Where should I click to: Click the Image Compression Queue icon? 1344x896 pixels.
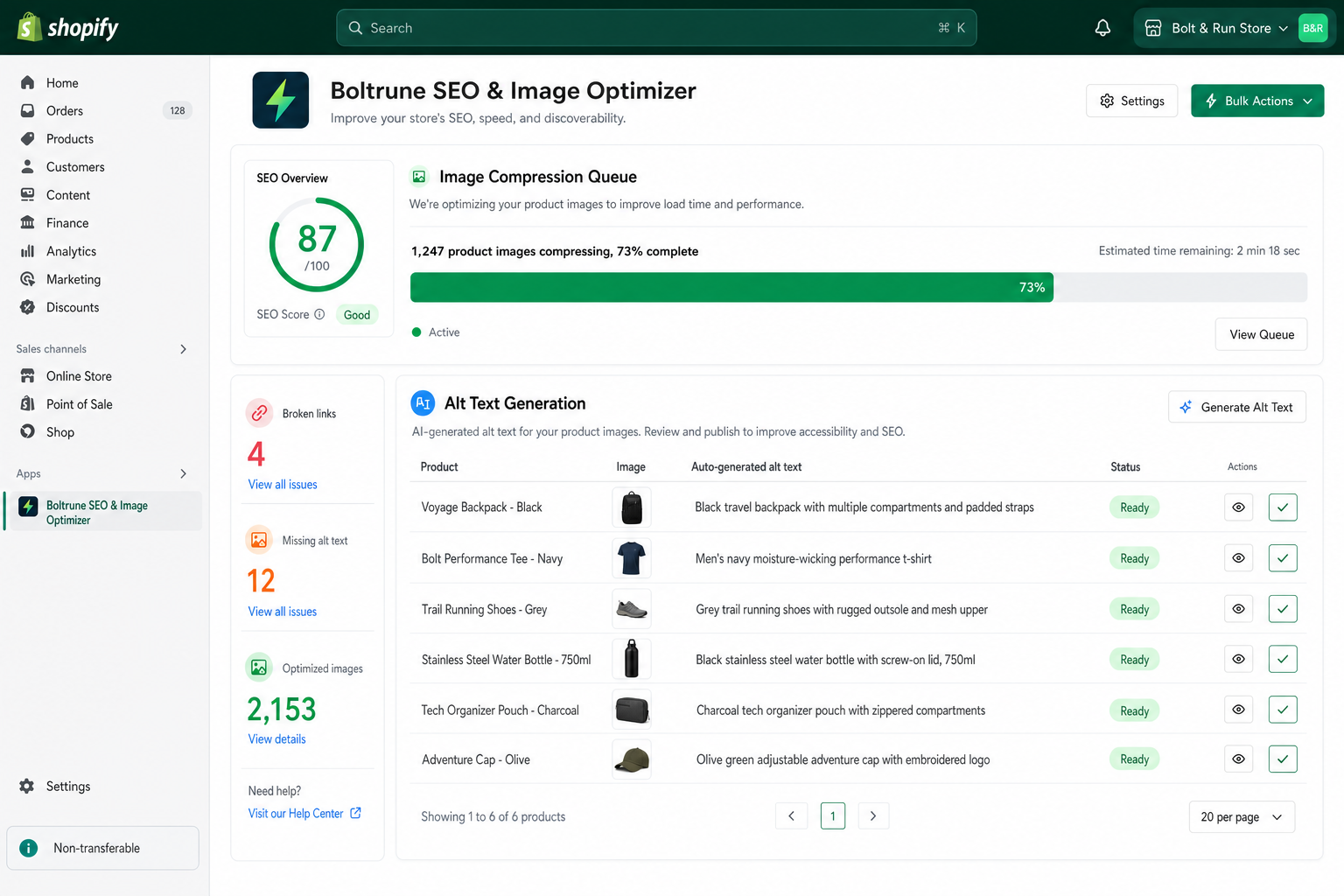(419, 177)
